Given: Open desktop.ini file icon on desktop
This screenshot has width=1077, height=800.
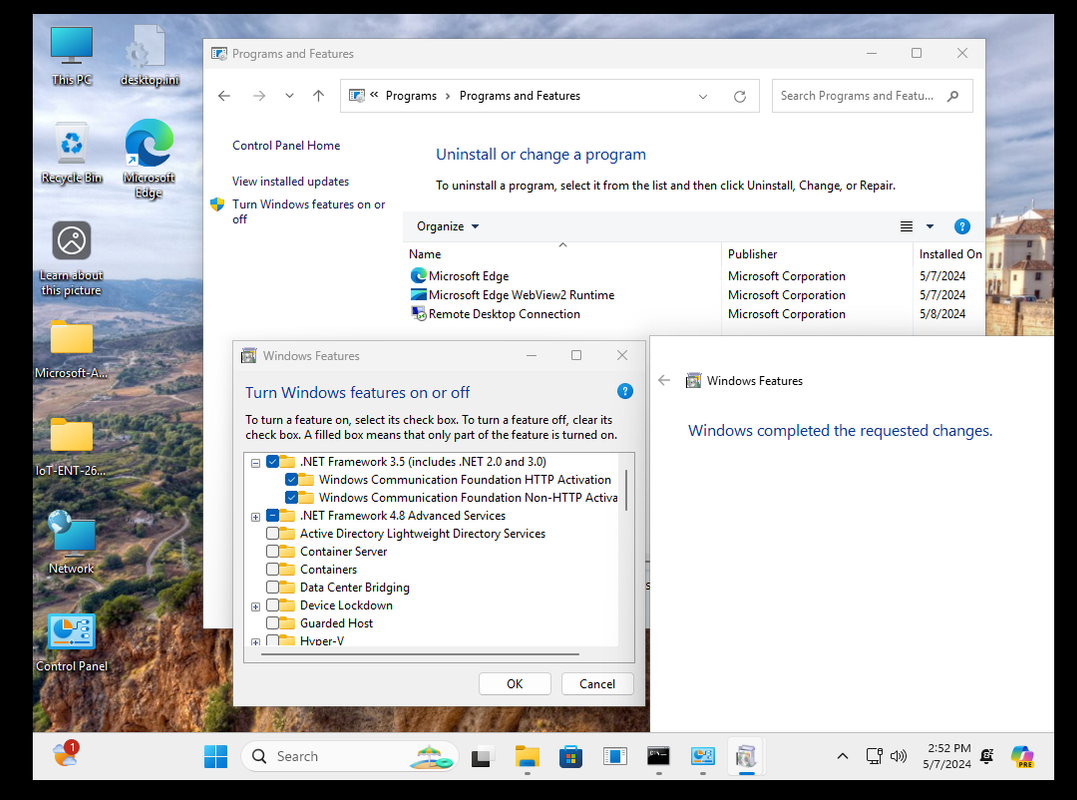Looking at the screenshot, I should tap(149, 55).
